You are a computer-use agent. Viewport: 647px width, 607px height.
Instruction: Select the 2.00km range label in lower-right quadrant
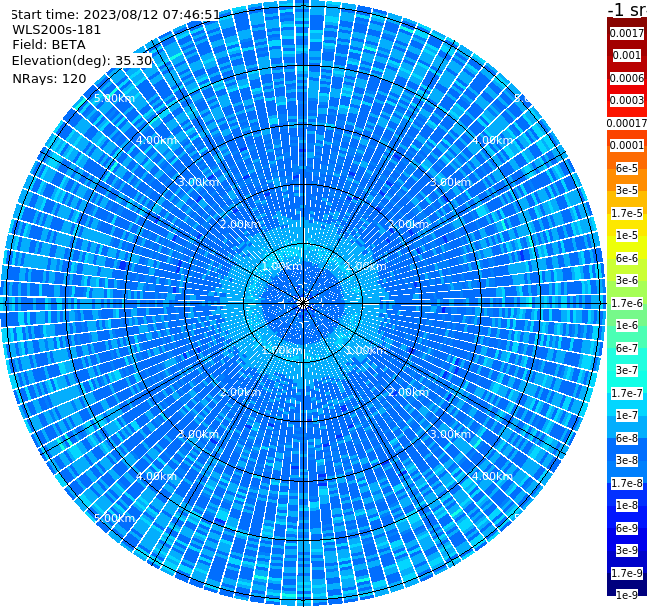pos(408,392)
